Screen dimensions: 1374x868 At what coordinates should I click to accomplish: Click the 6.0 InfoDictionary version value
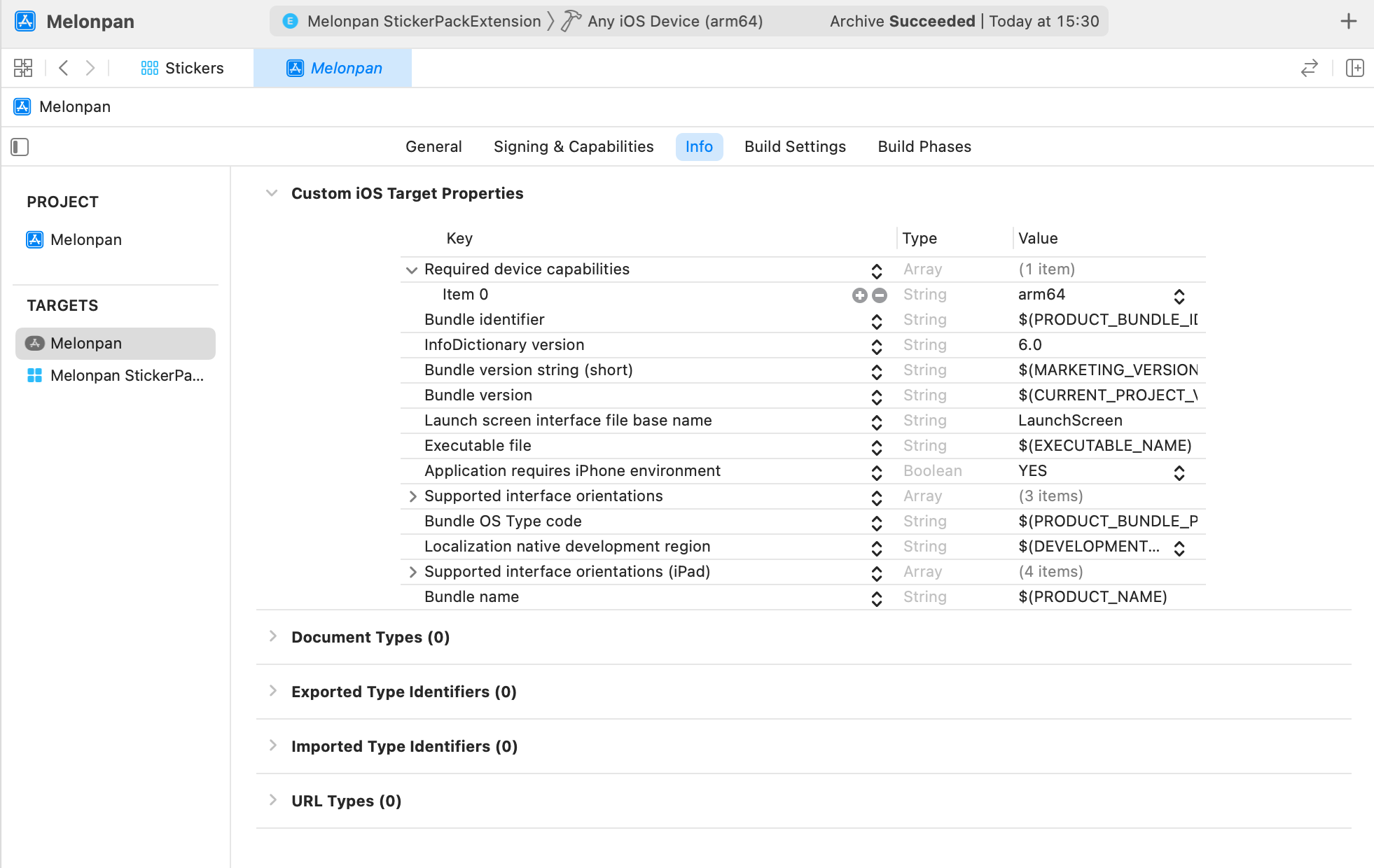pos(1029,345)
